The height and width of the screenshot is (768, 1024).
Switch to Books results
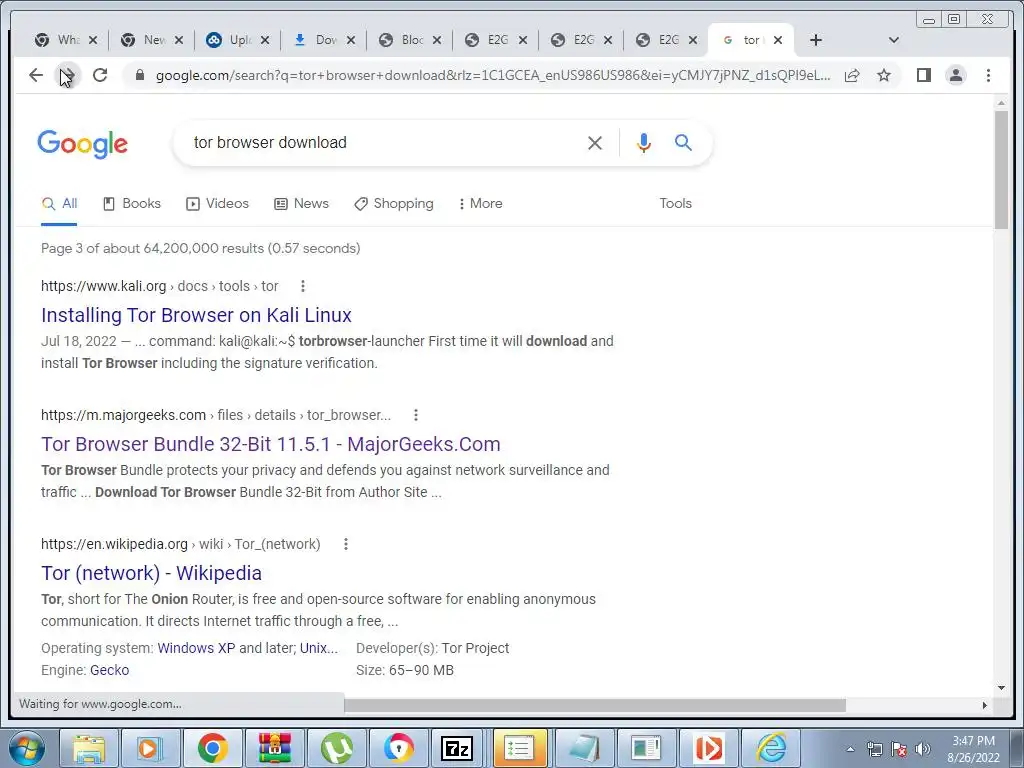tap(132, 203)
